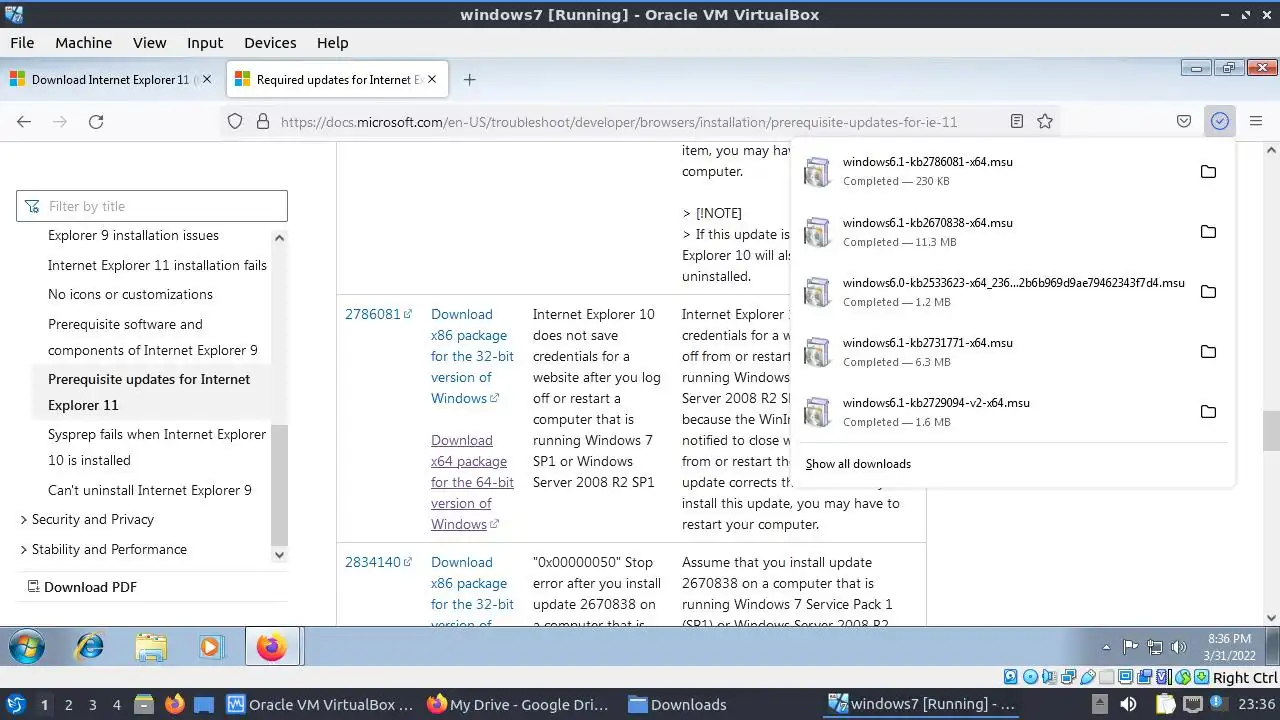Click Download PDF button
This screenshot has height=720, width=1280.
point(82,587)
